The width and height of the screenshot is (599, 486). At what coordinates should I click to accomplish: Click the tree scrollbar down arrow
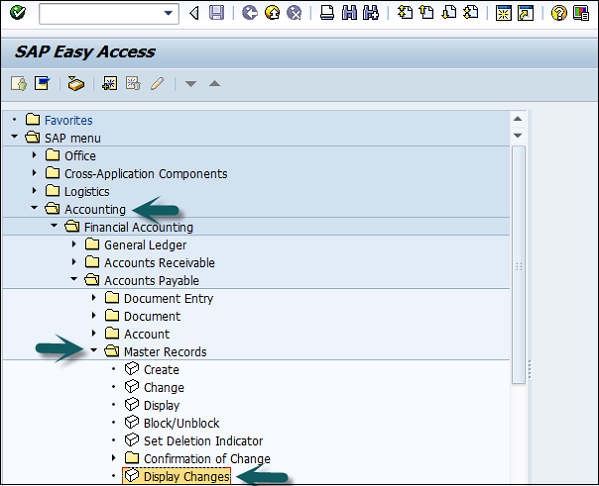(x=518, y=136)
